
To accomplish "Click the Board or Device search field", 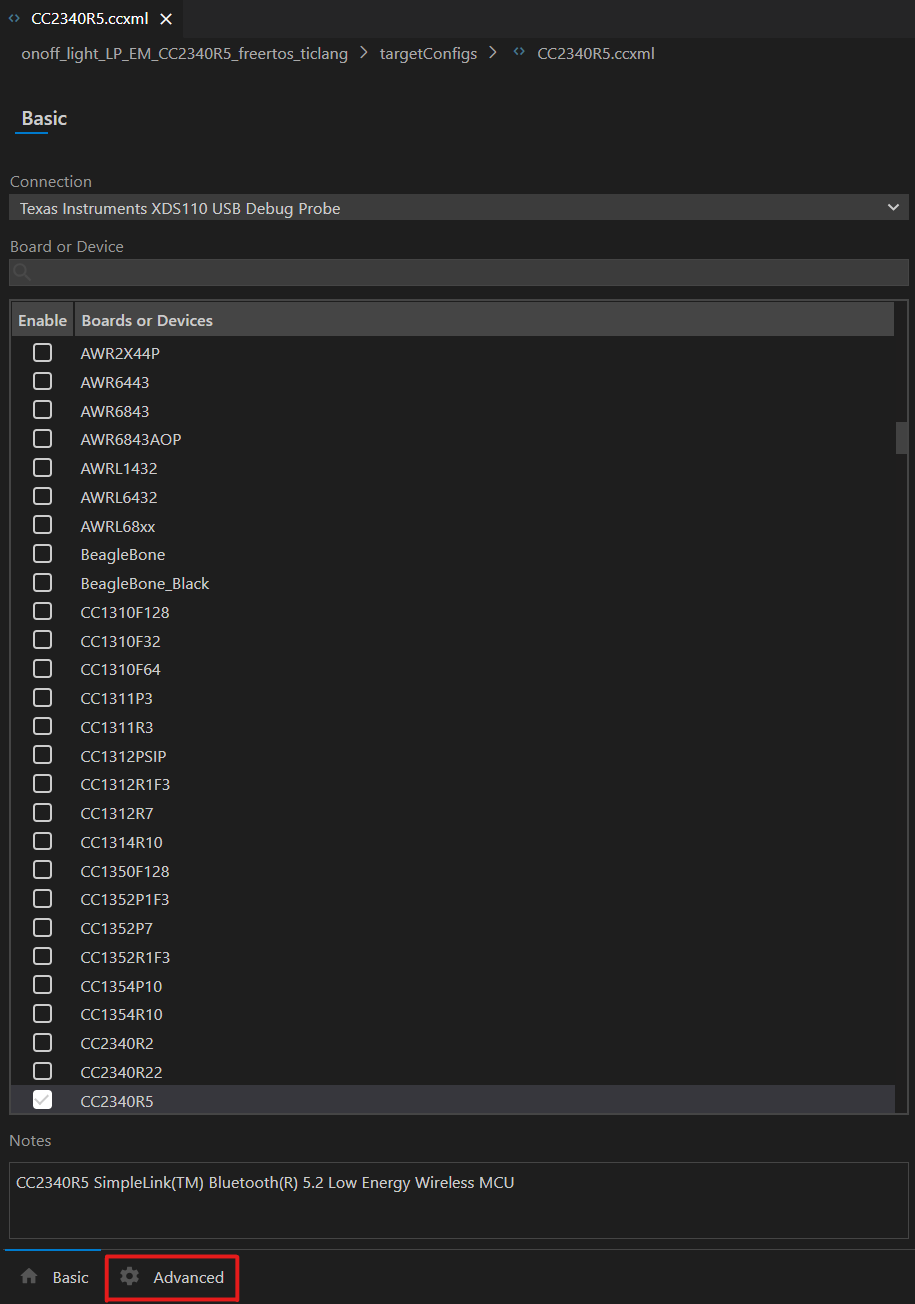I will pyautogui.click(x=460, y=272).
